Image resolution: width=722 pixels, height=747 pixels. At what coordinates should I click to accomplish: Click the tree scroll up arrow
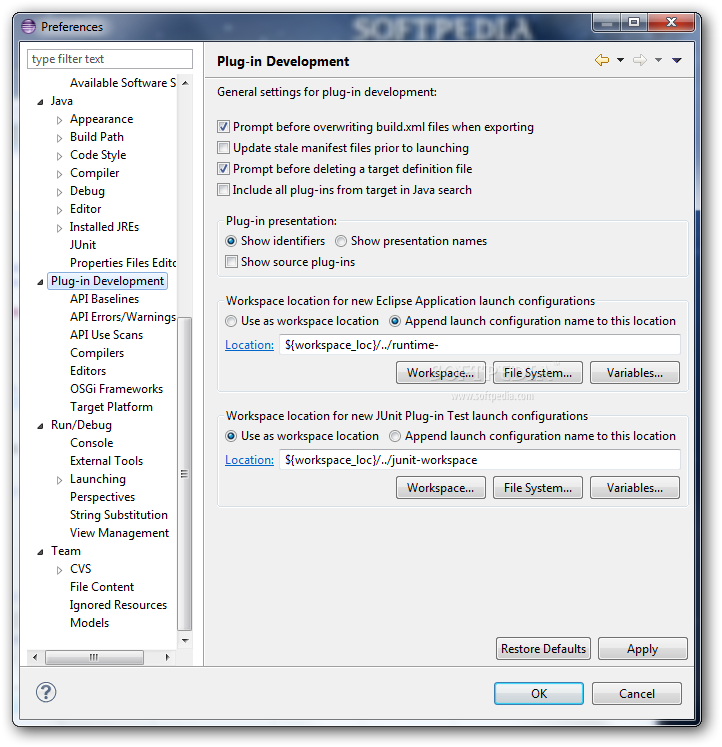[x=185, y=83]
